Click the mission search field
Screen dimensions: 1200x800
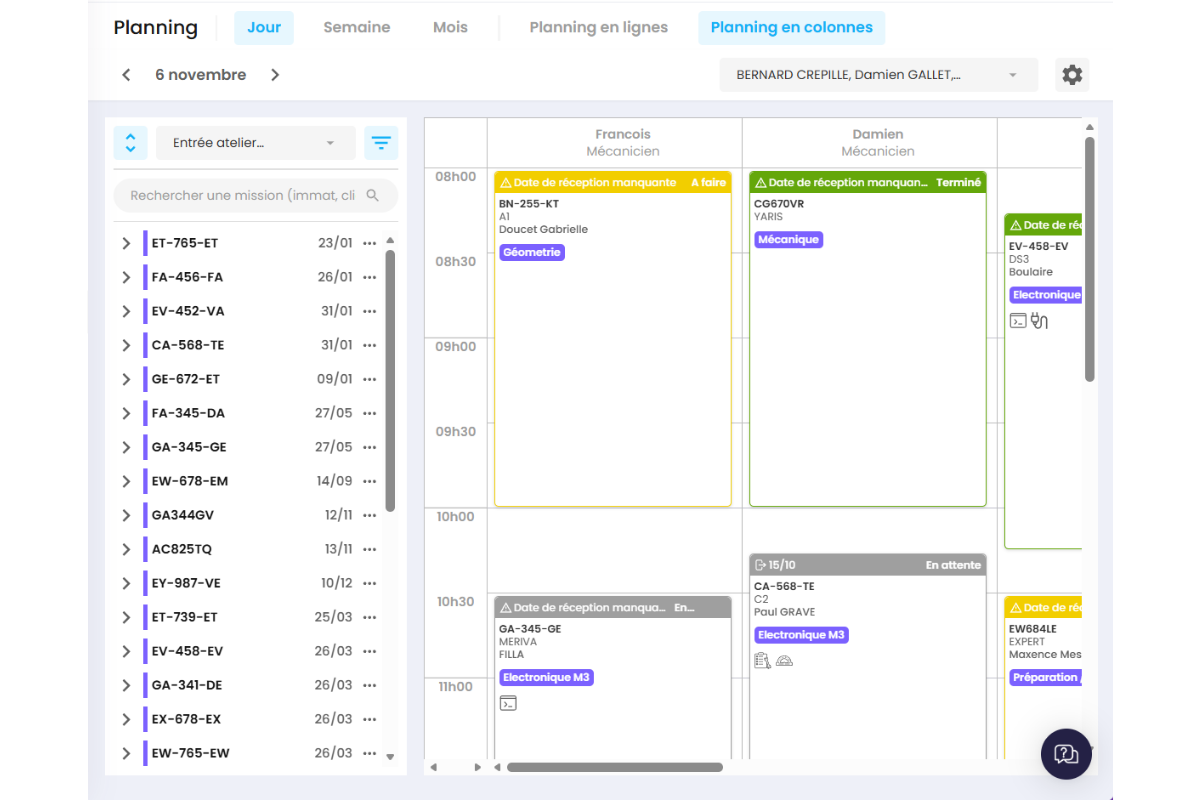point(256,195)
